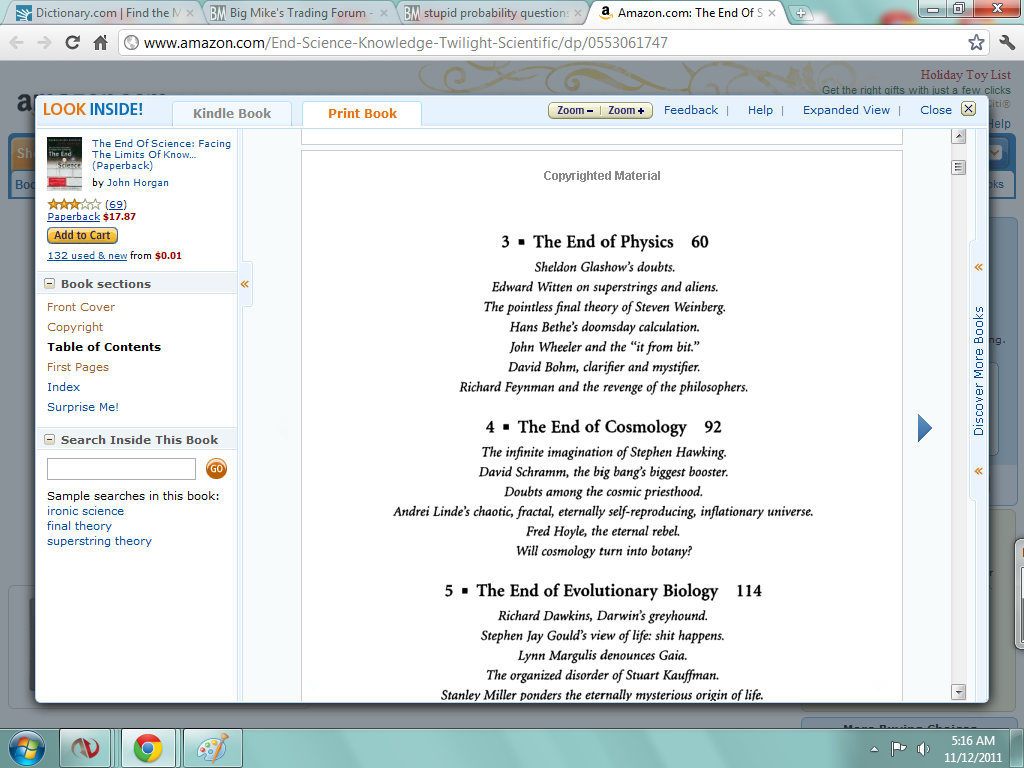The height and width of the screenshot is (768, 1024).
Task: Collapse the Search Inside This Book panel
Action: pos(50,440)
